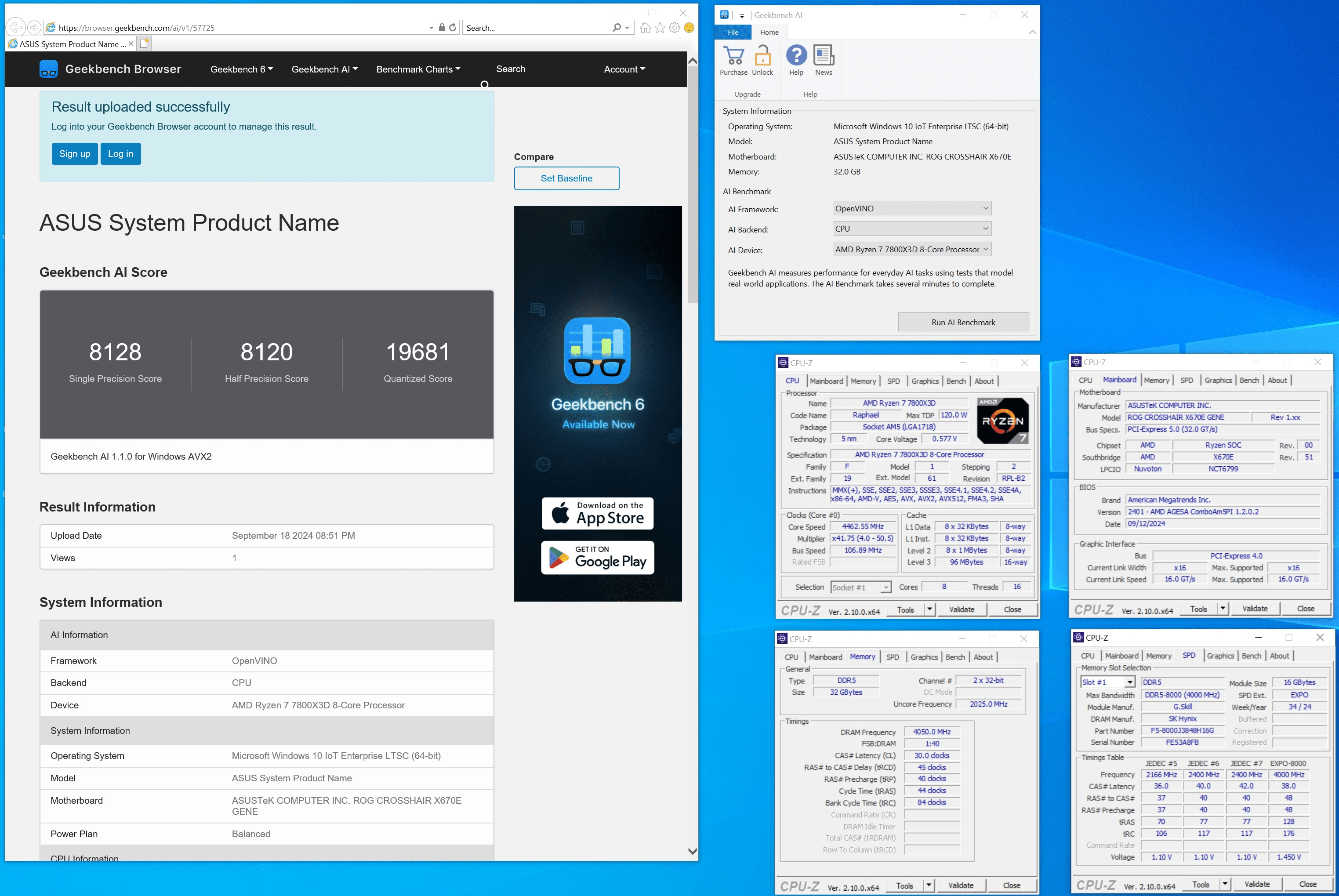
Task: Open quick access toolbar dropdown in Geekbench AI
Action: pyautogui.click(x=742, y=16)
